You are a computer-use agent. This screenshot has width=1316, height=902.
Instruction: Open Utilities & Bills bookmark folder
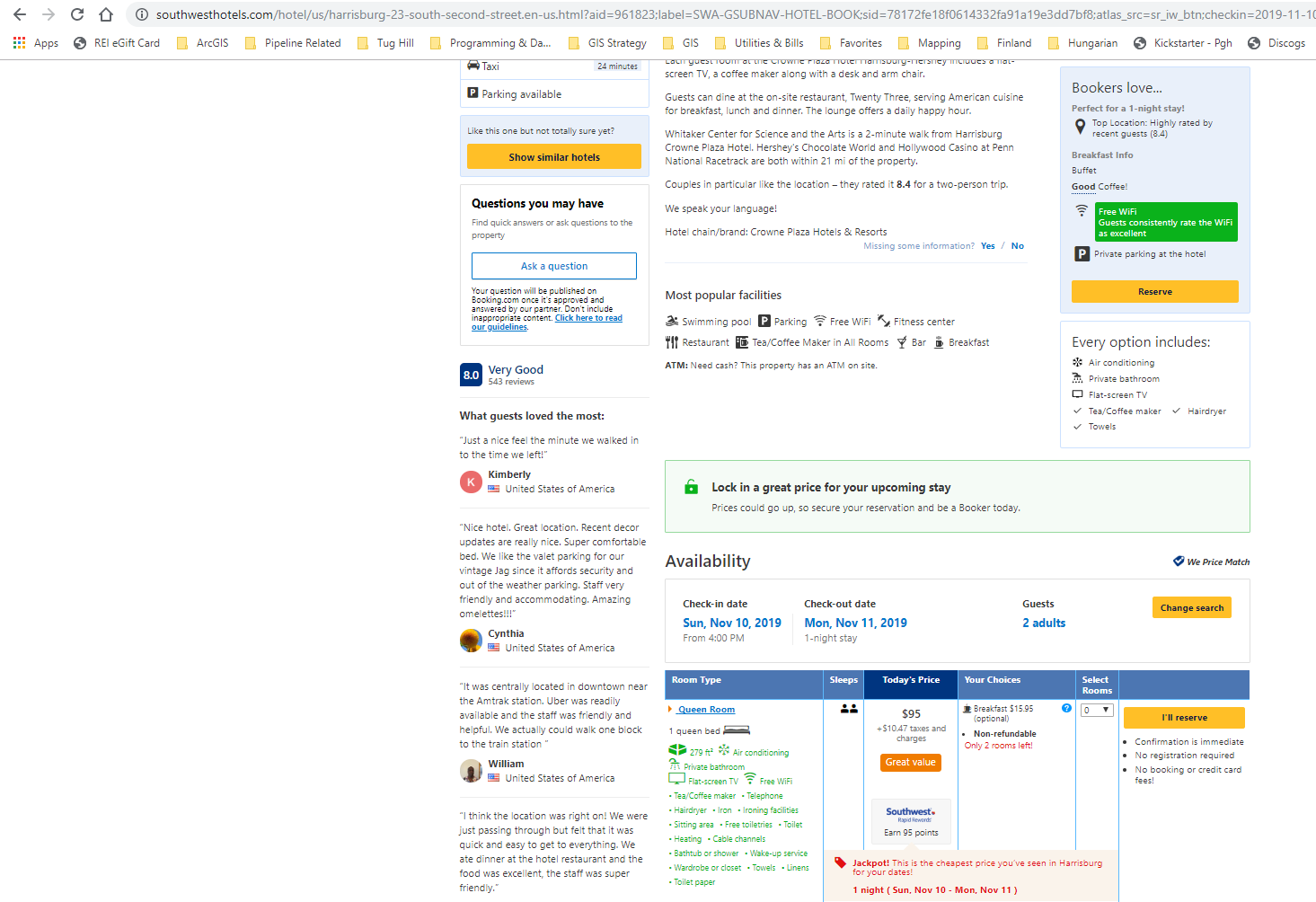click(x=759, y=43)
